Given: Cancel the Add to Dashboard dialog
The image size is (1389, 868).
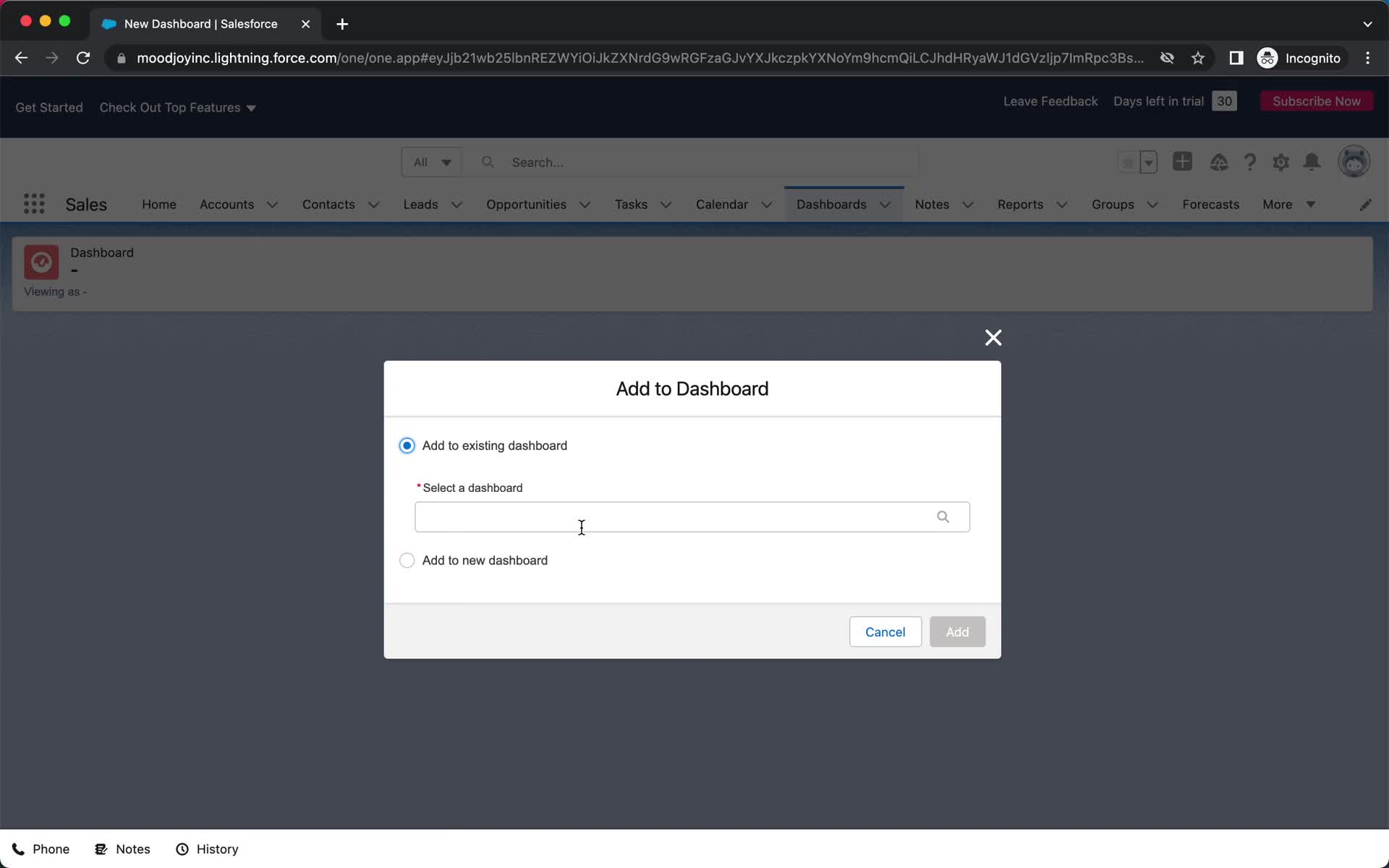Looking at the screenshot, I should [885, 631].
